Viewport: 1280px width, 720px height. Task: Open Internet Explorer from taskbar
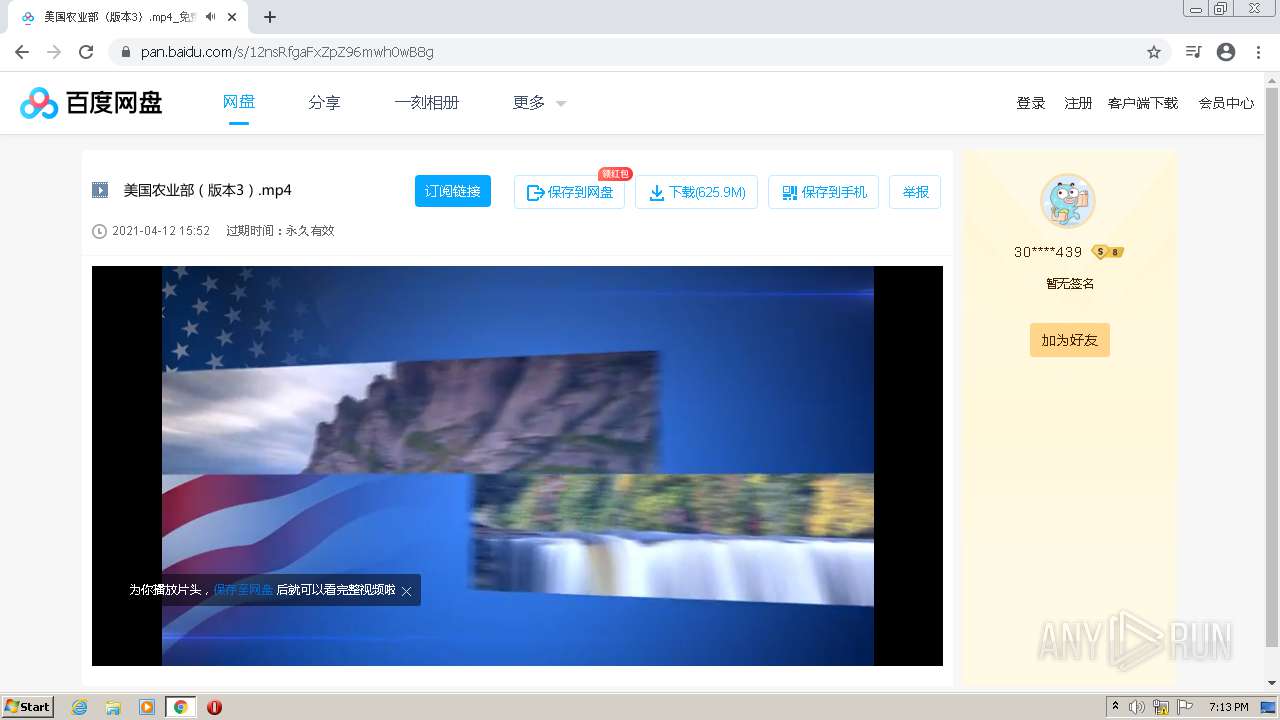(x=79, y=707)
